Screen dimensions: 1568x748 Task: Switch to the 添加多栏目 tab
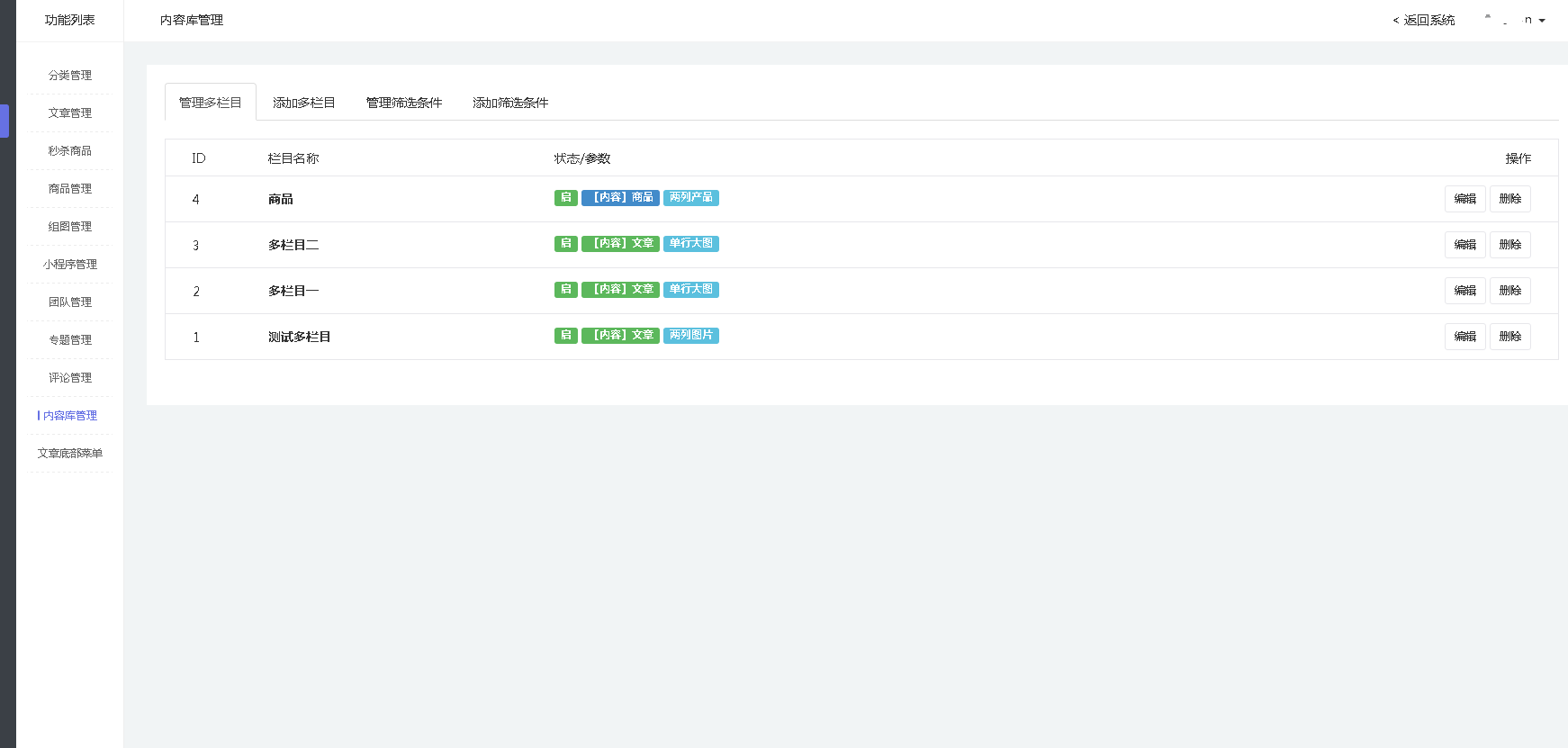304,103
